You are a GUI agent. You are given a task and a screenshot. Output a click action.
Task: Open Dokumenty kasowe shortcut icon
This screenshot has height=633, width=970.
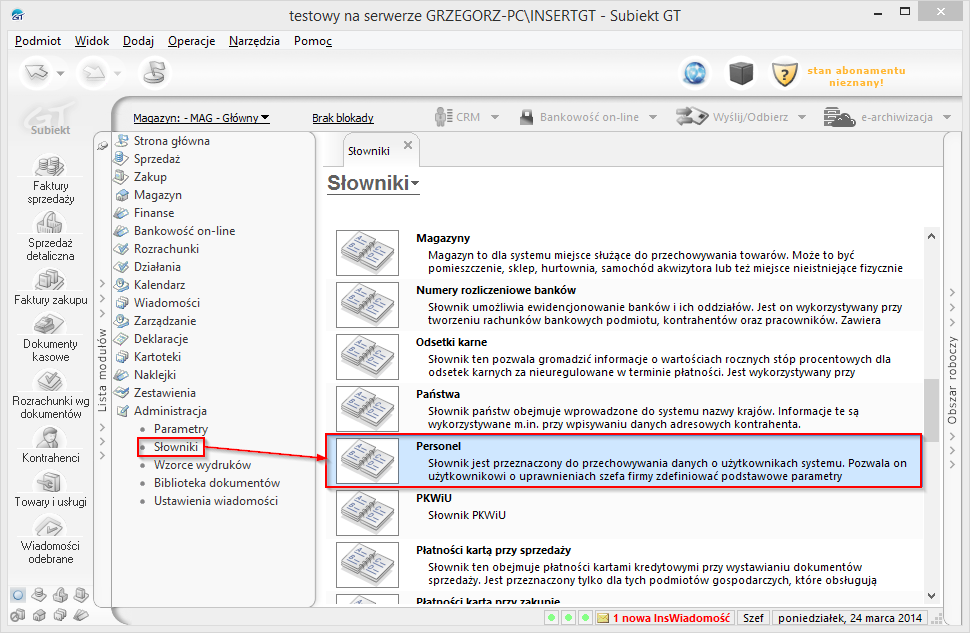[50, 324]
